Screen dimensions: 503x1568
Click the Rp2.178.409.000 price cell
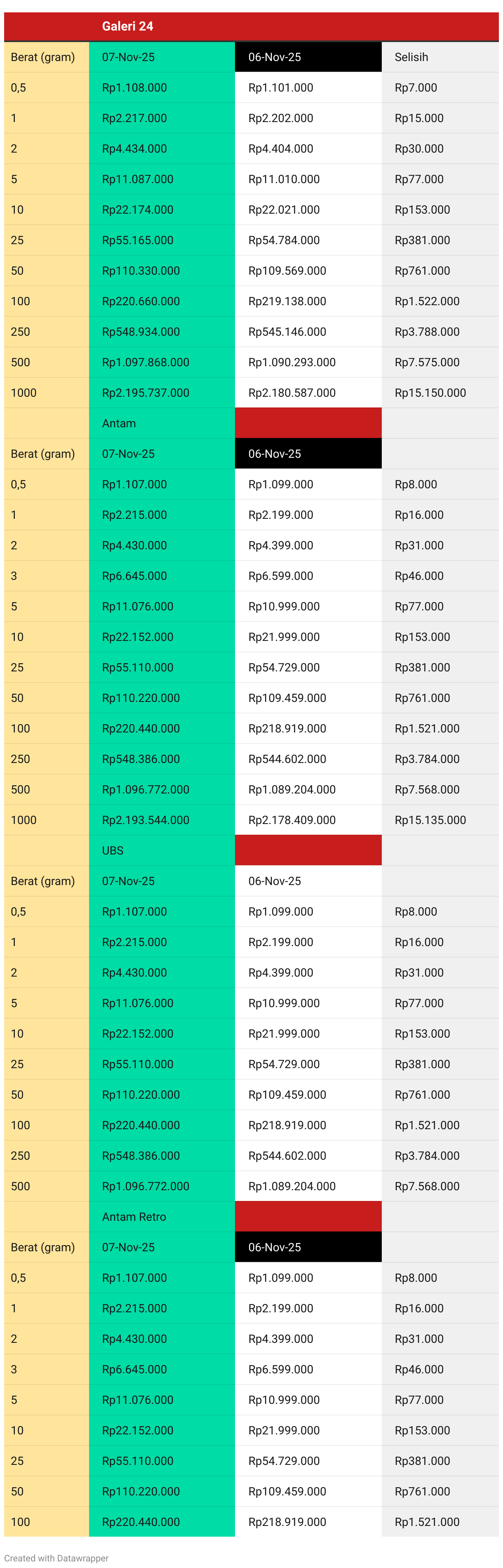291,820
